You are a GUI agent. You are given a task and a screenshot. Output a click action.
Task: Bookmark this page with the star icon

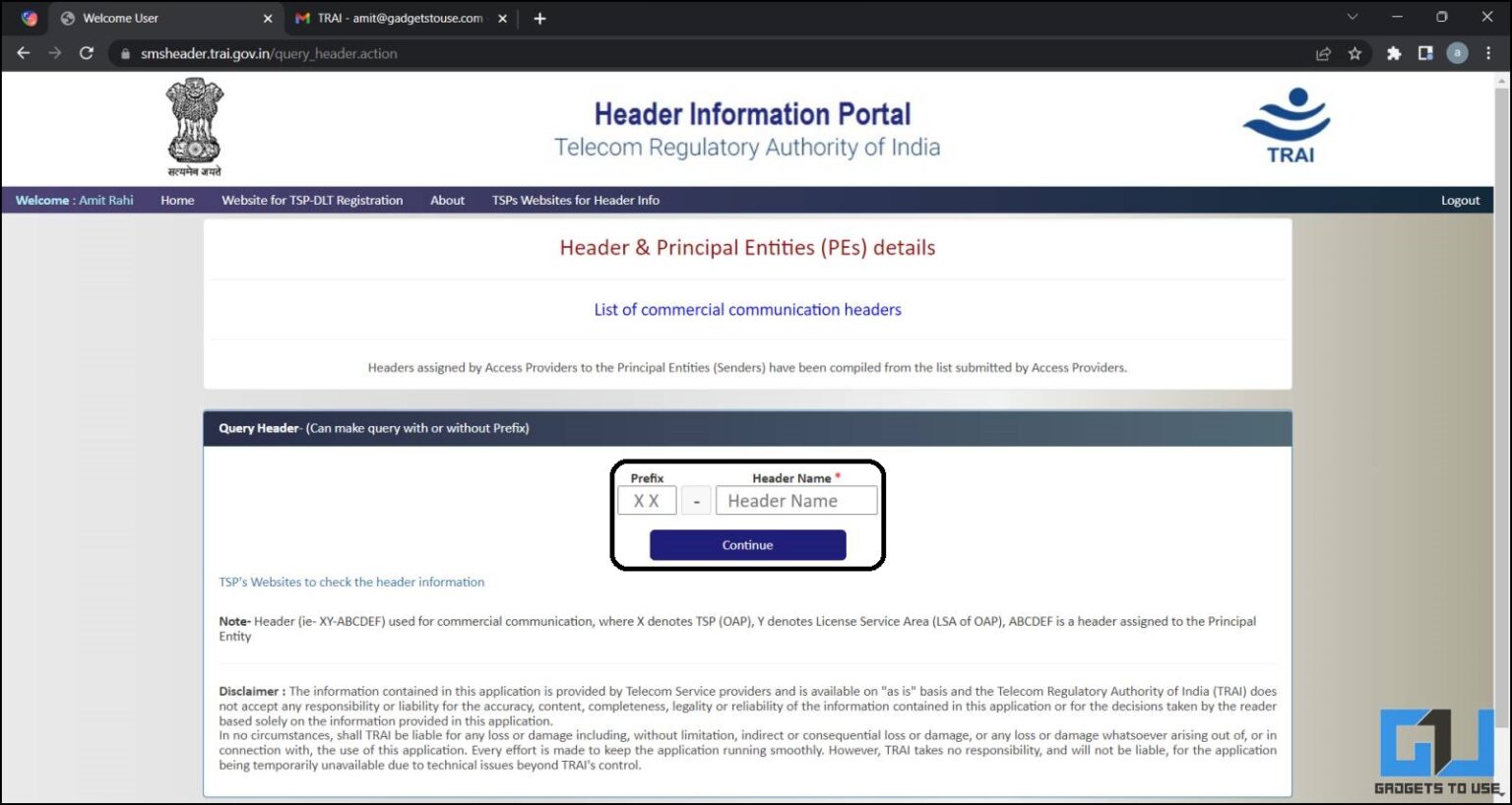pyautogui.click(x=1354, y=53)
